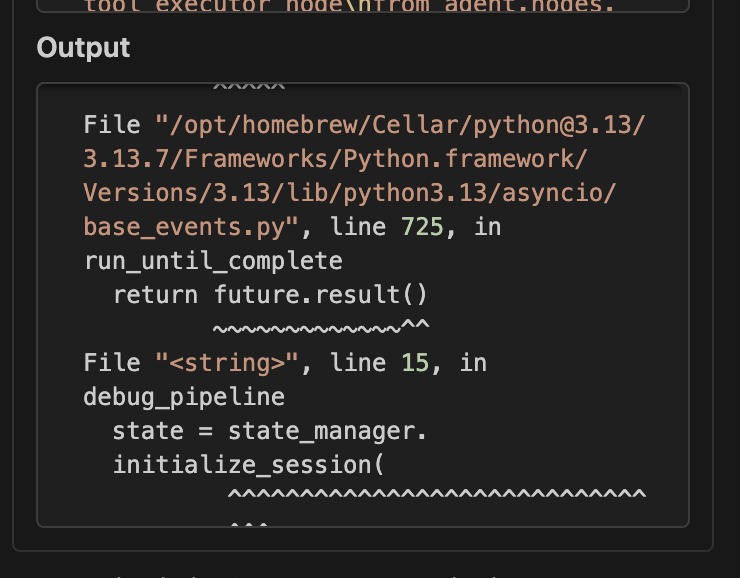Click 'state = state_manager.' code line
The width and height of the screenshot is (740, 578).
click(x=269, y=431)
